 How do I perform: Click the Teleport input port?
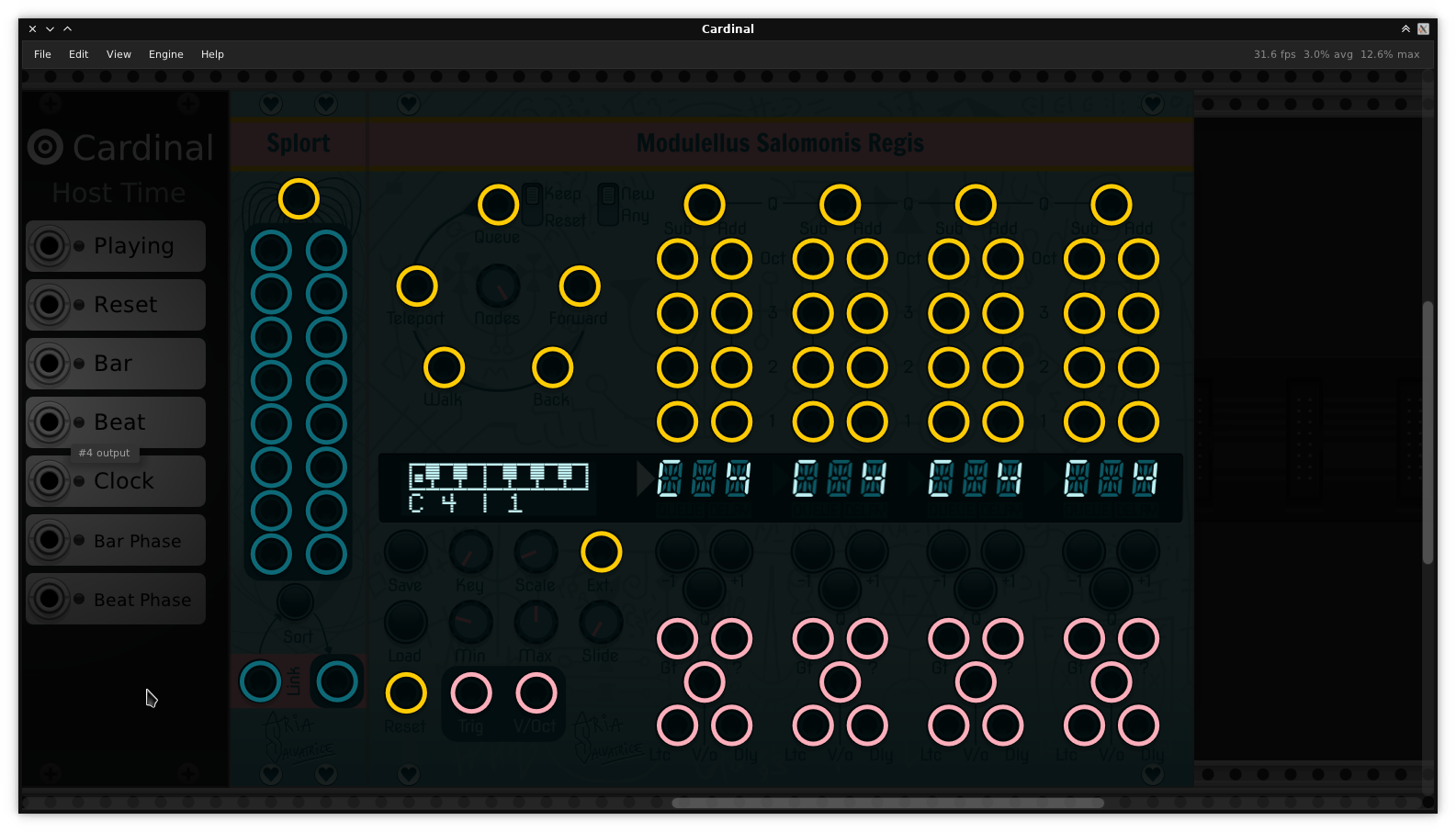pos(417,287)
